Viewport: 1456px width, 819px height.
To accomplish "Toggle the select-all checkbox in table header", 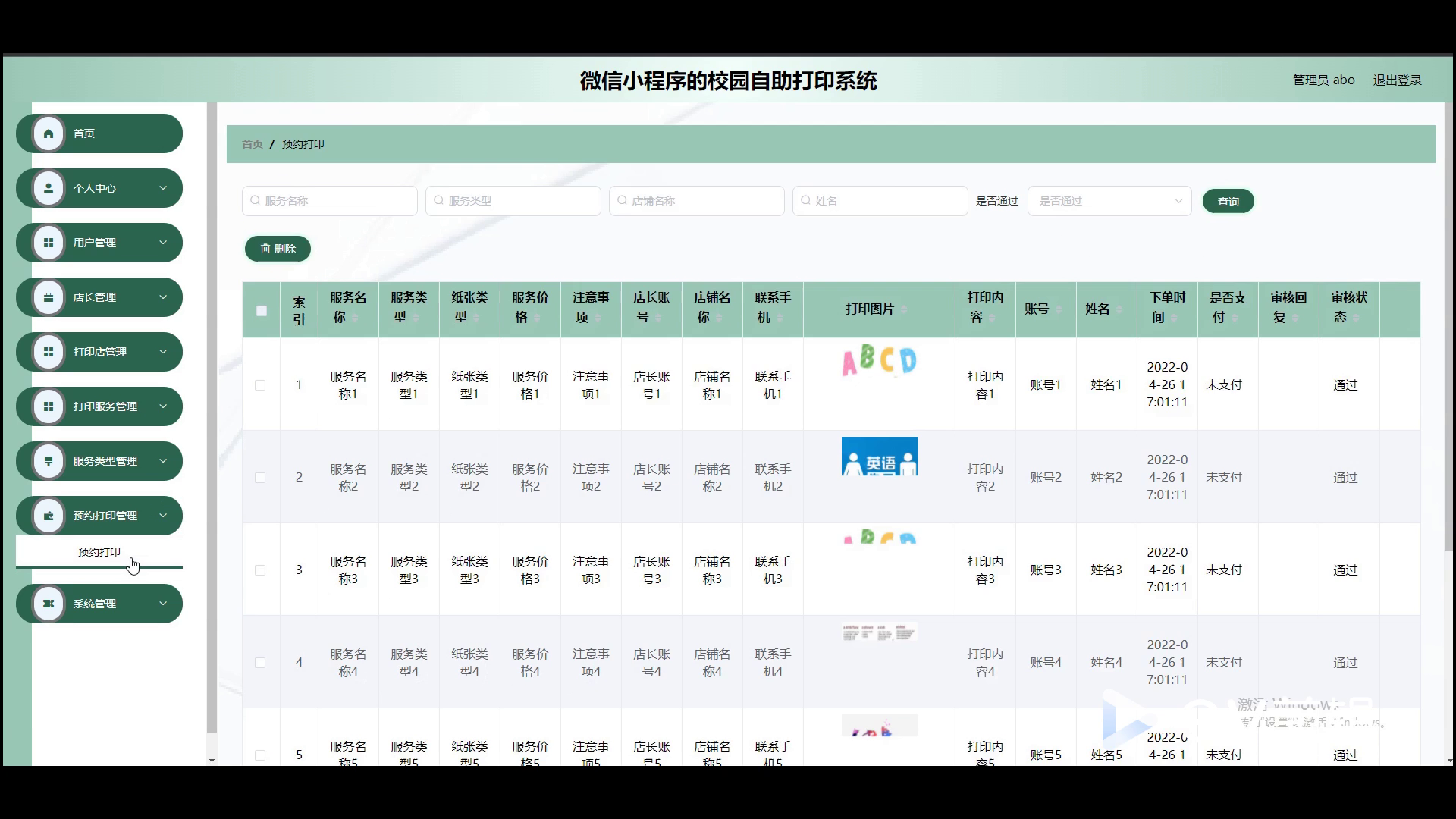I will click(262, 310).
